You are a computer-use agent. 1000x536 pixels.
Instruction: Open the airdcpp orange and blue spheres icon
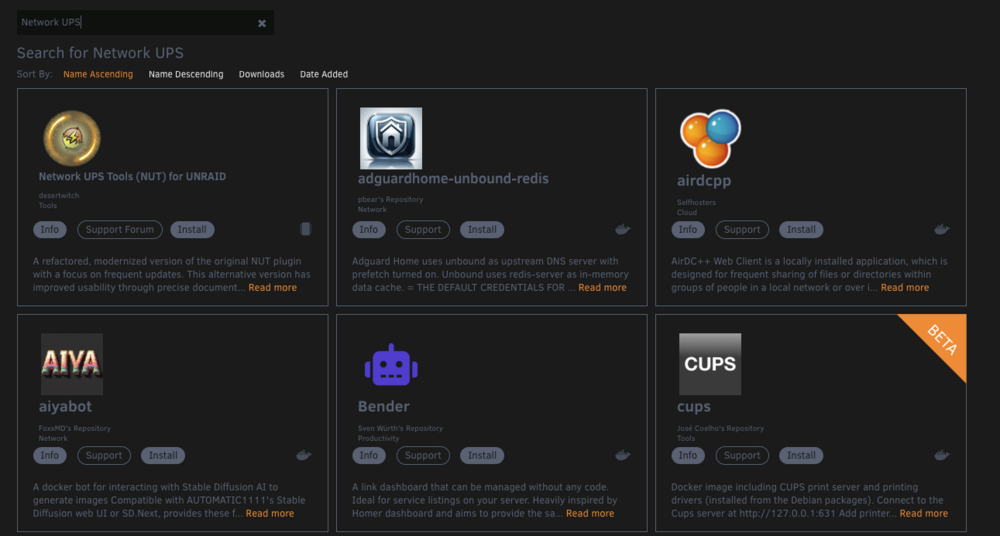710,138
